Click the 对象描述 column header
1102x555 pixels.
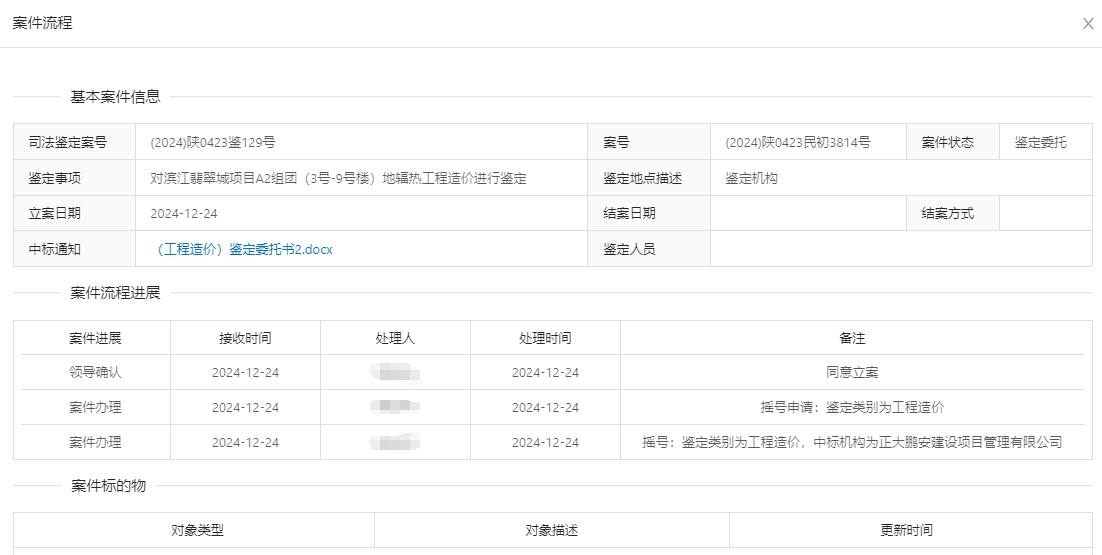pos(552,531)
